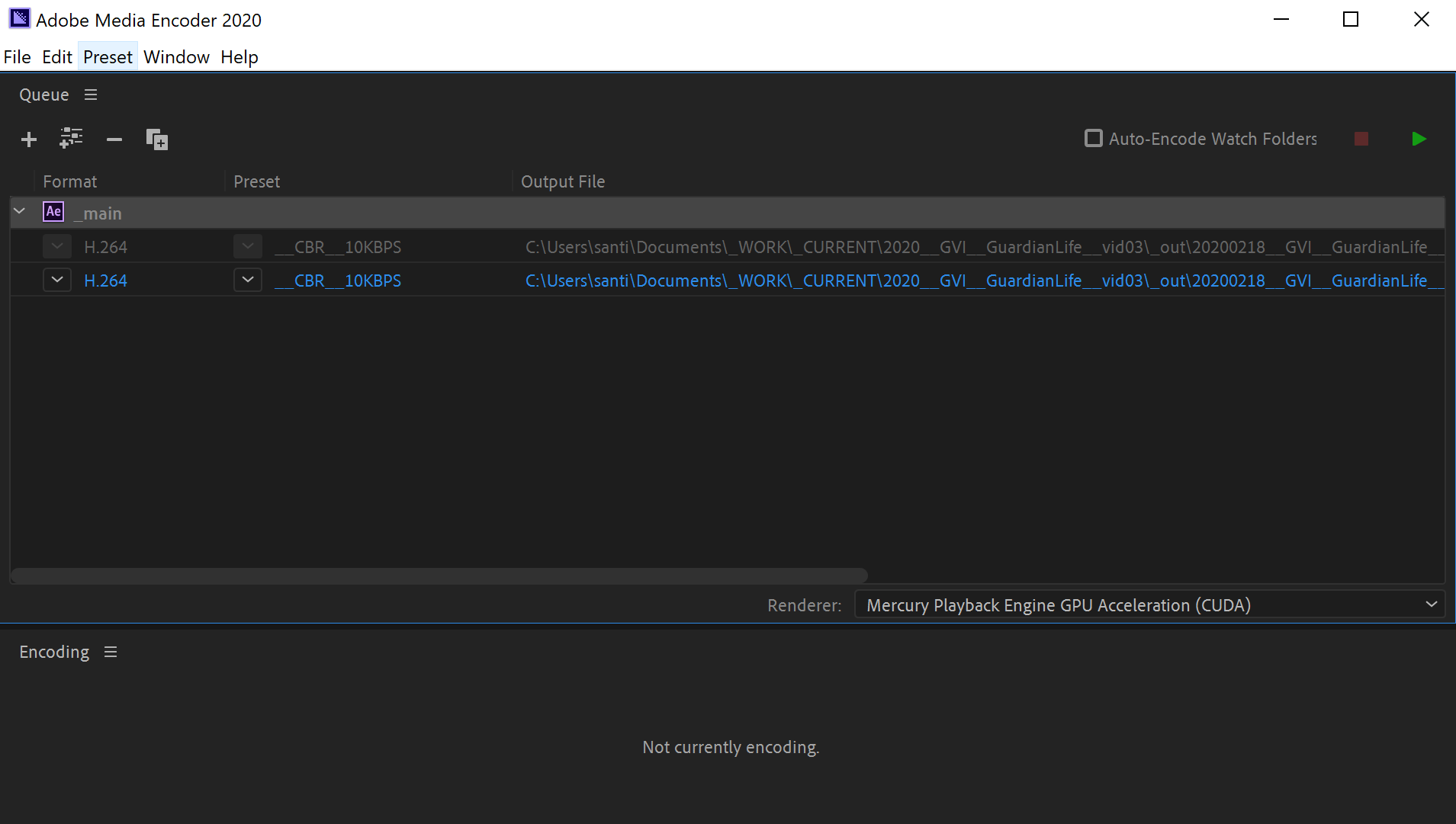Click the Add Source plus icon
The width and height of the screenshot is (1456, 824).
pos(29,139)
